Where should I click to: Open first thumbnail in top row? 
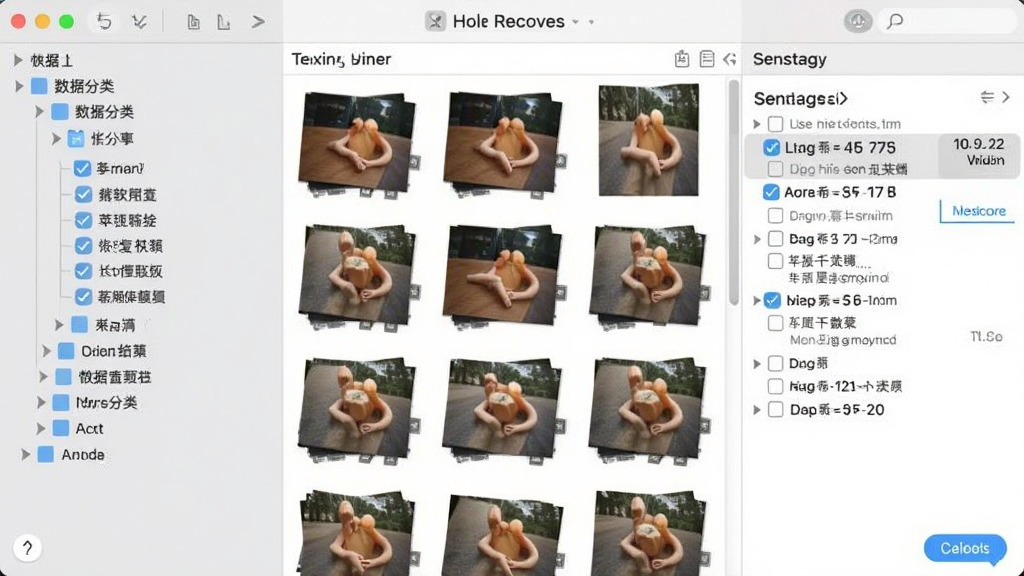358,144
